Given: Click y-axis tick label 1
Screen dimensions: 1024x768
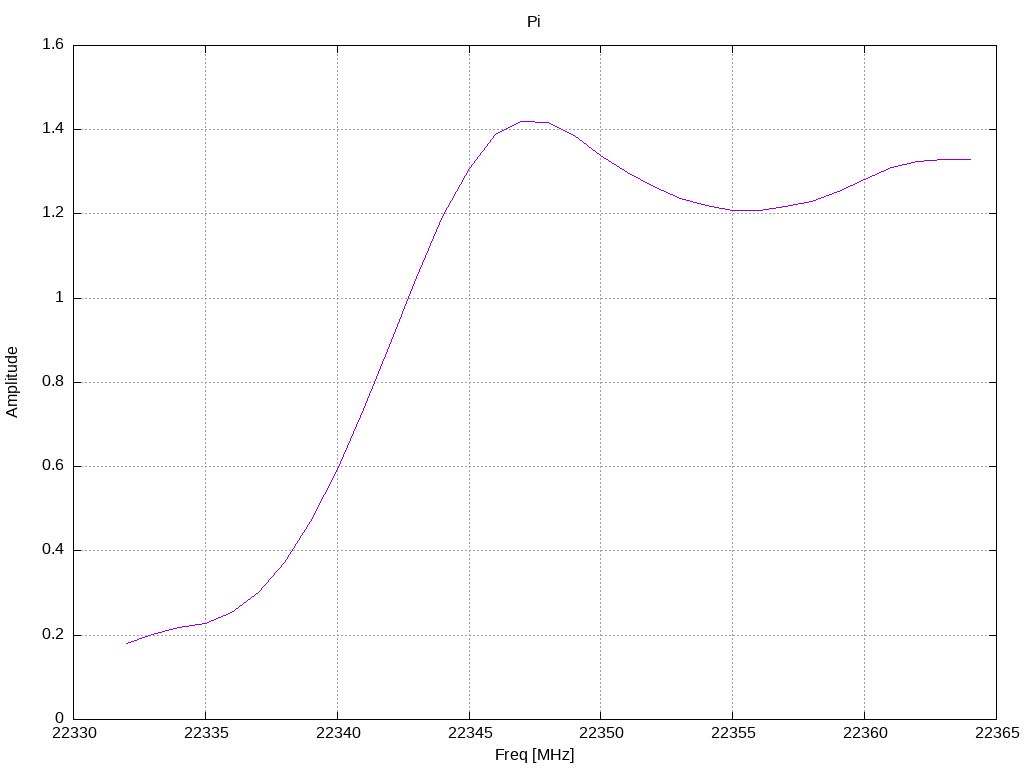Looking at the screenshot, I should click(59, 297).
